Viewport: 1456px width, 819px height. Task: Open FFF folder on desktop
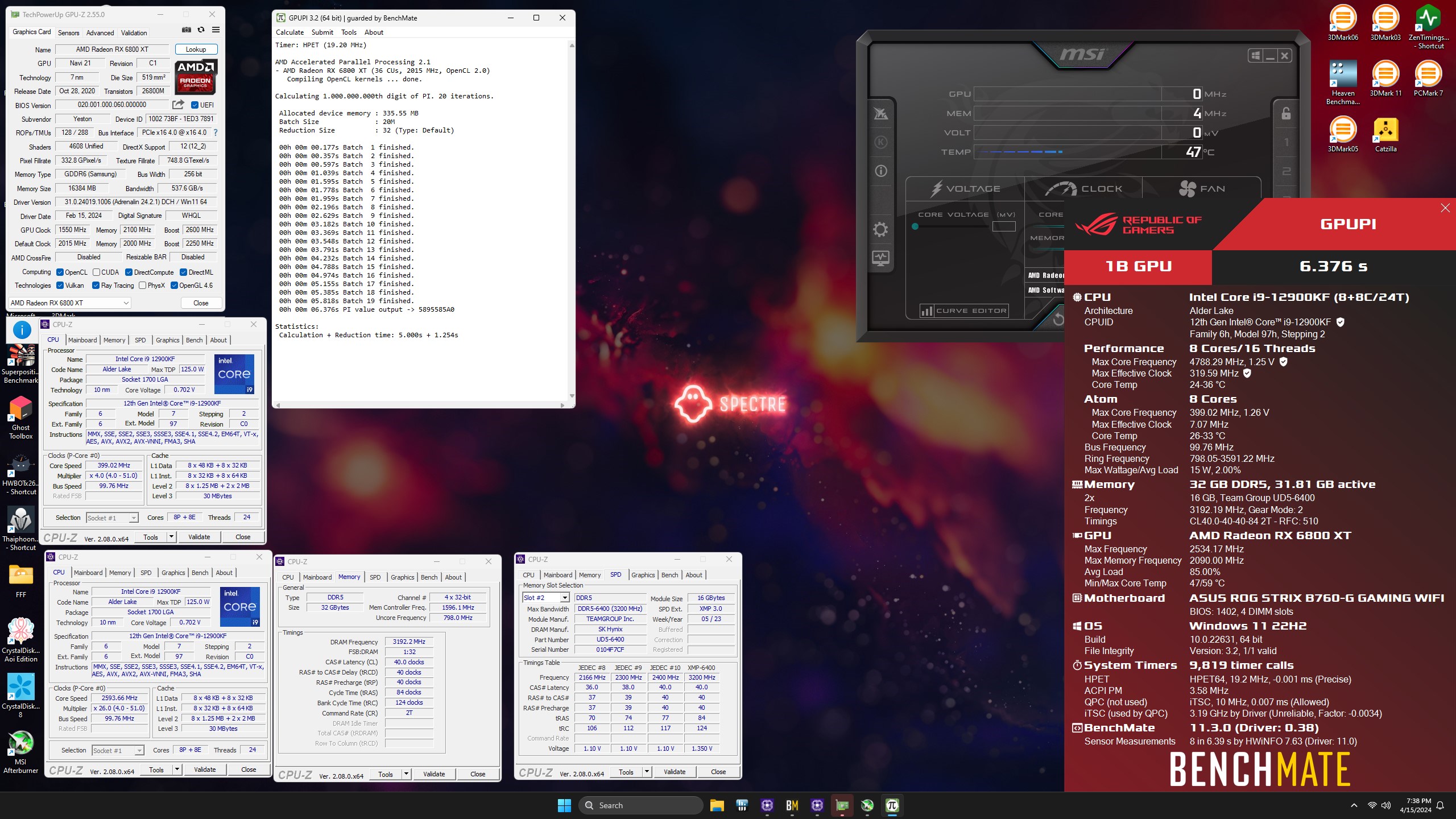pos(21,581)
